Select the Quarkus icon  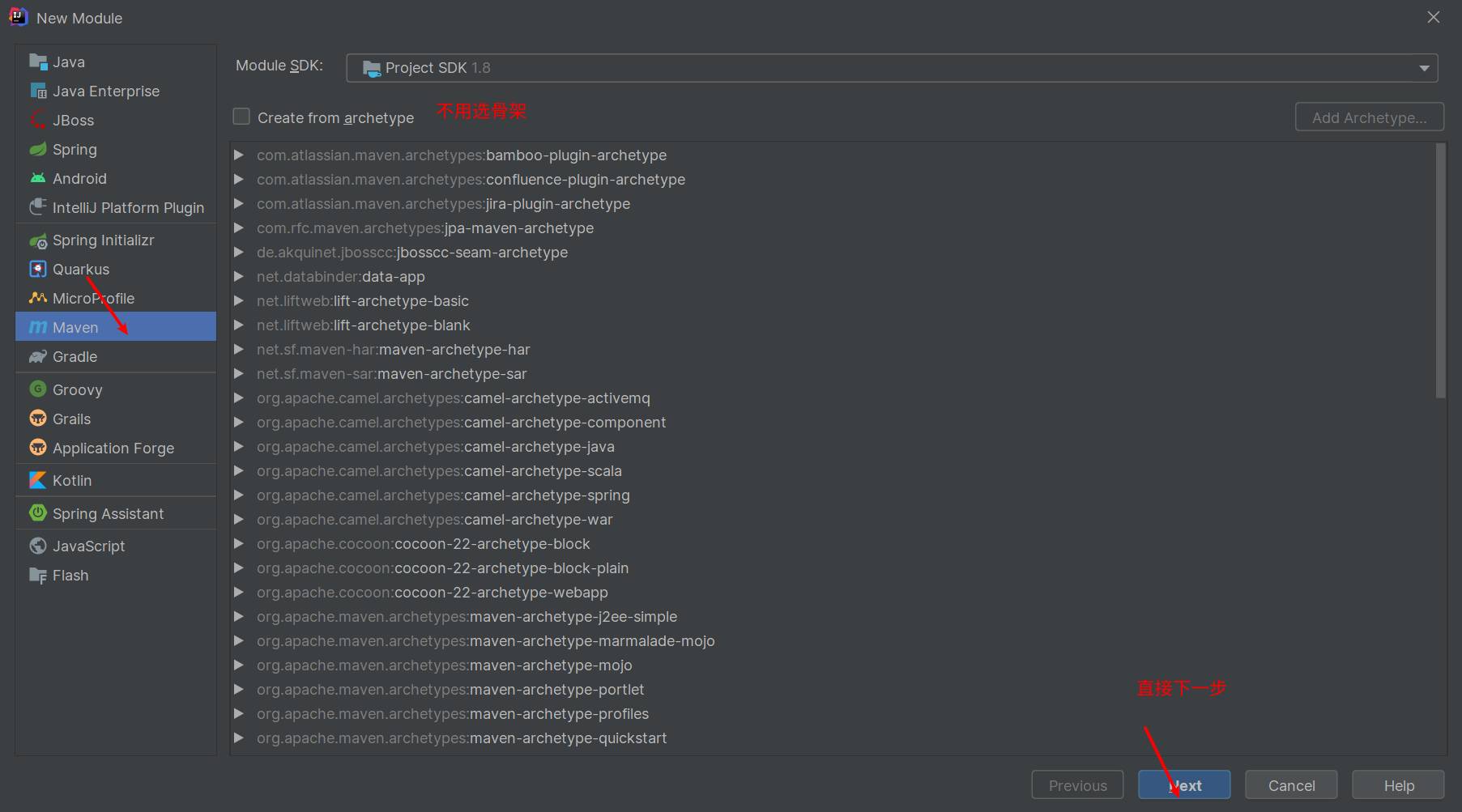pos(38,269)
